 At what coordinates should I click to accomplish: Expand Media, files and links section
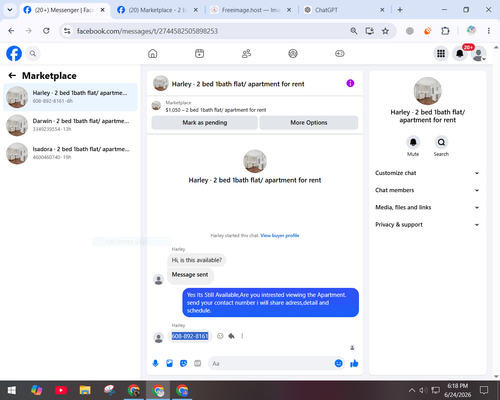click(x=427, y=207)
